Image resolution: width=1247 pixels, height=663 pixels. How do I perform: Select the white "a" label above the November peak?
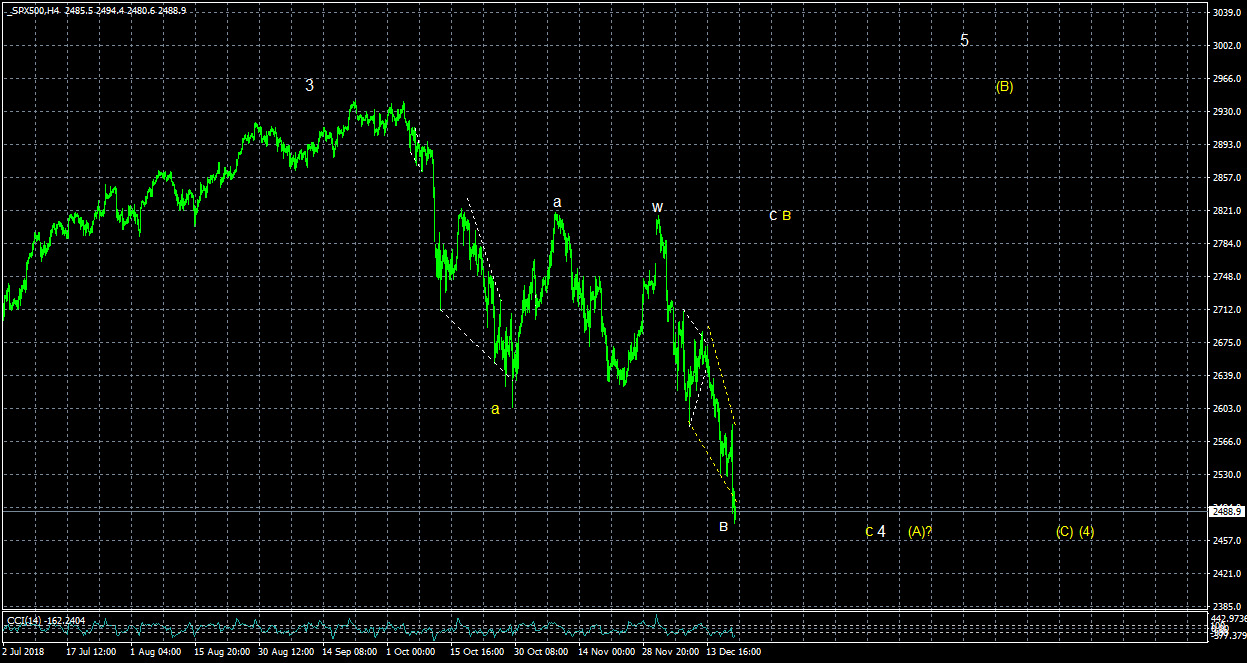(x=558, y=202)
